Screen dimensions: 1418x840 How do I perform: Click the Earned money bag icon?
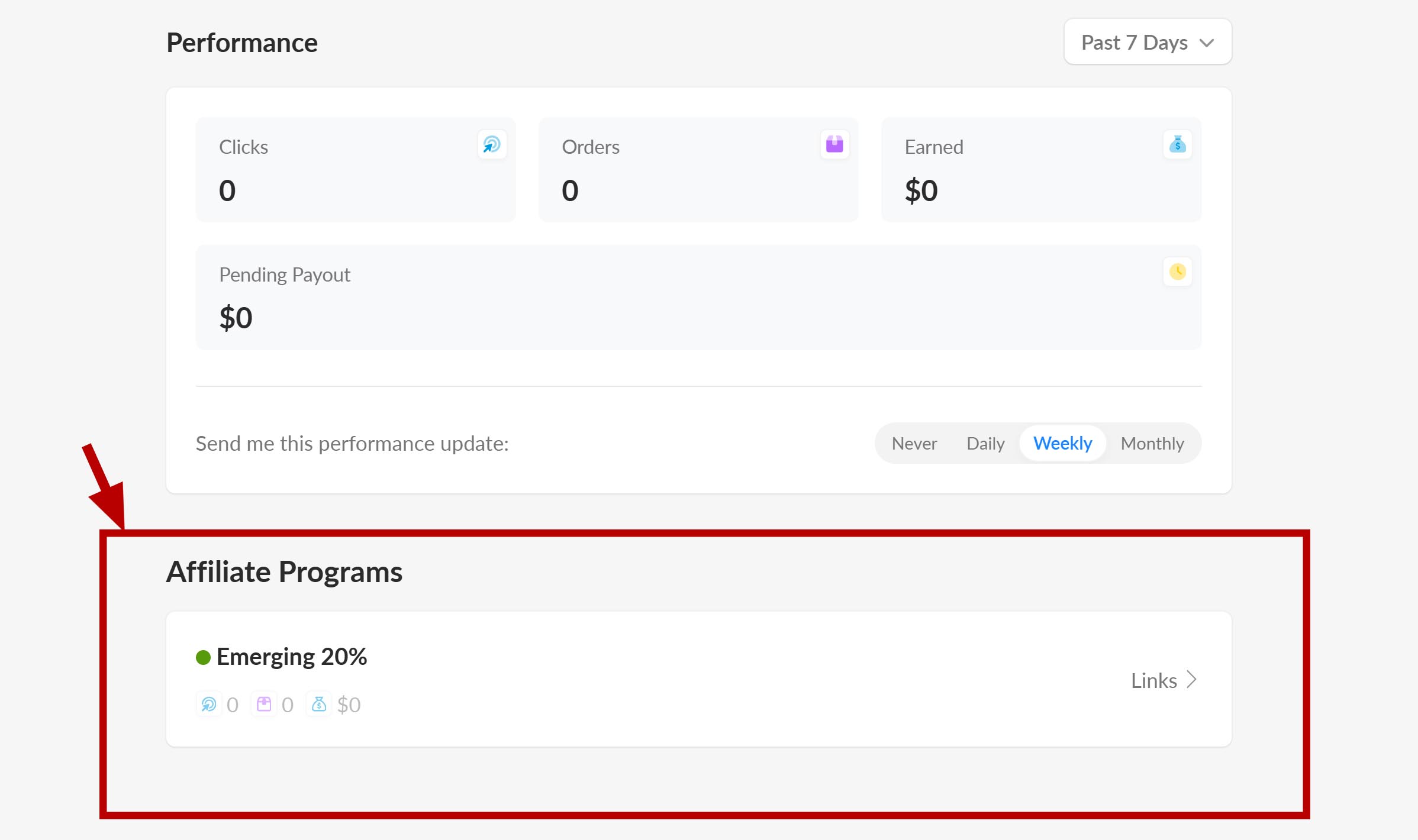click(1177, 144)
